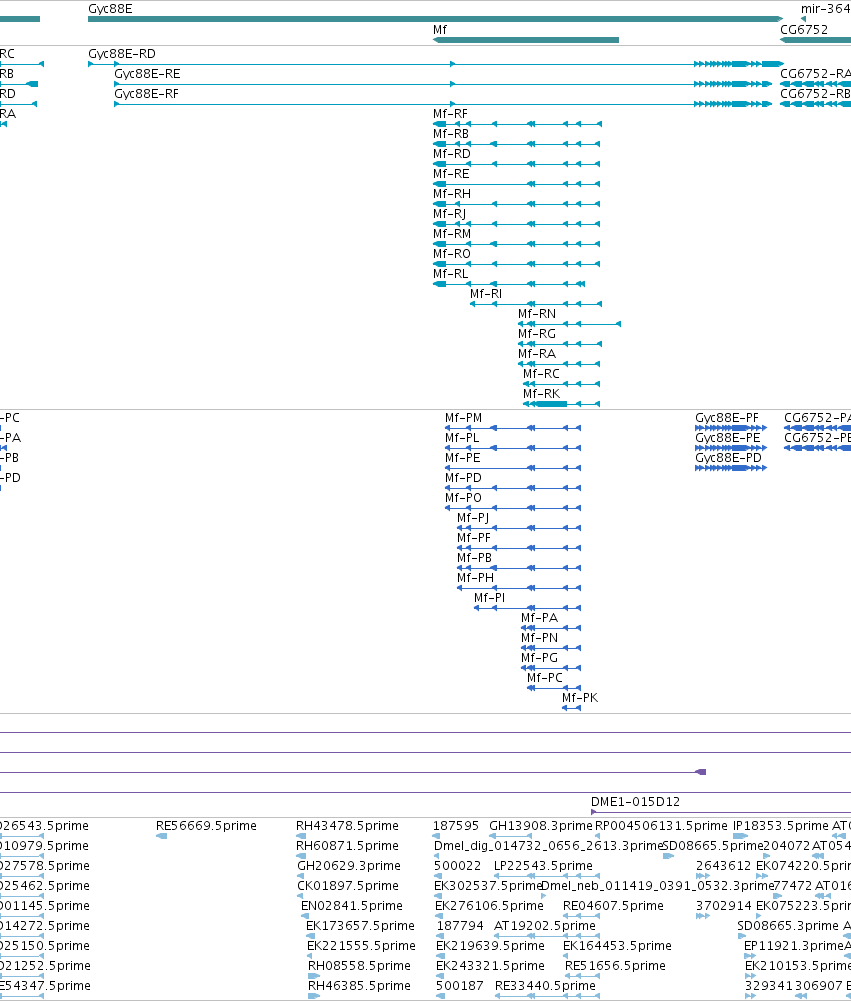851x1001 pixels.
Task: Click the Mf-RE transcript label
Action: click(451, 174)
